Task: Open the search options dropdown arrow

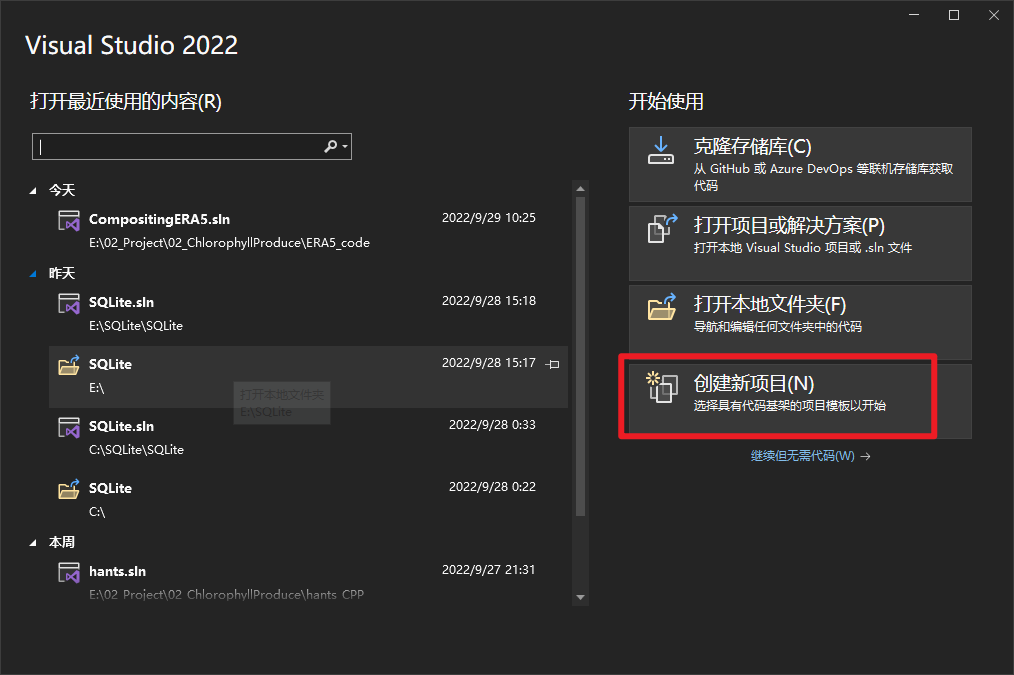Action: [x=345, y=147]
